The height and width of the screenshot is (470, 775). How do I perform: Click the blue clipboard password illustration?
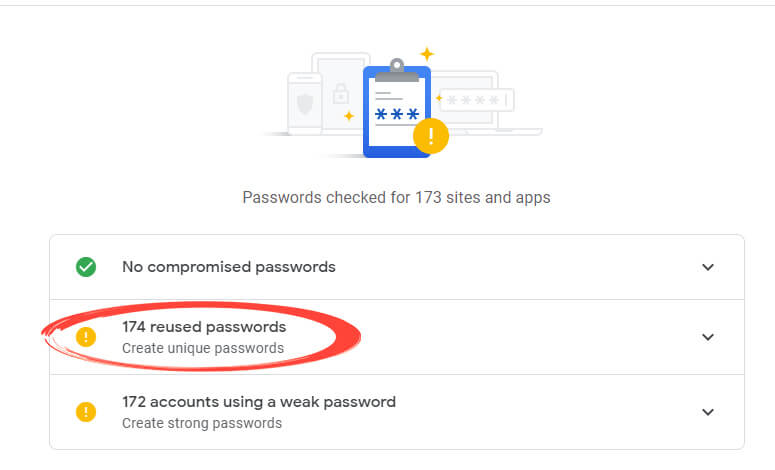tap(397, 111)
